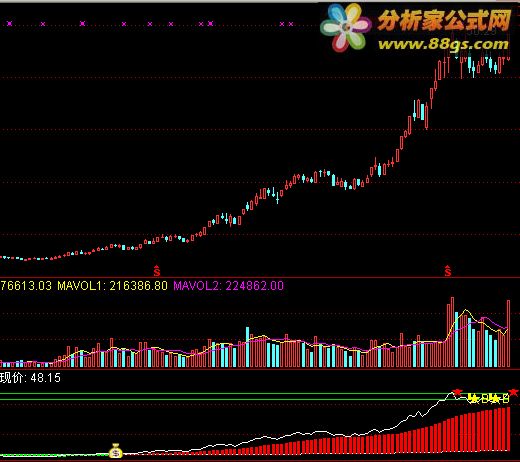The image size is (520, 462).
Task: Click the red star at the indicator line peak
Action: coord(457,392)
